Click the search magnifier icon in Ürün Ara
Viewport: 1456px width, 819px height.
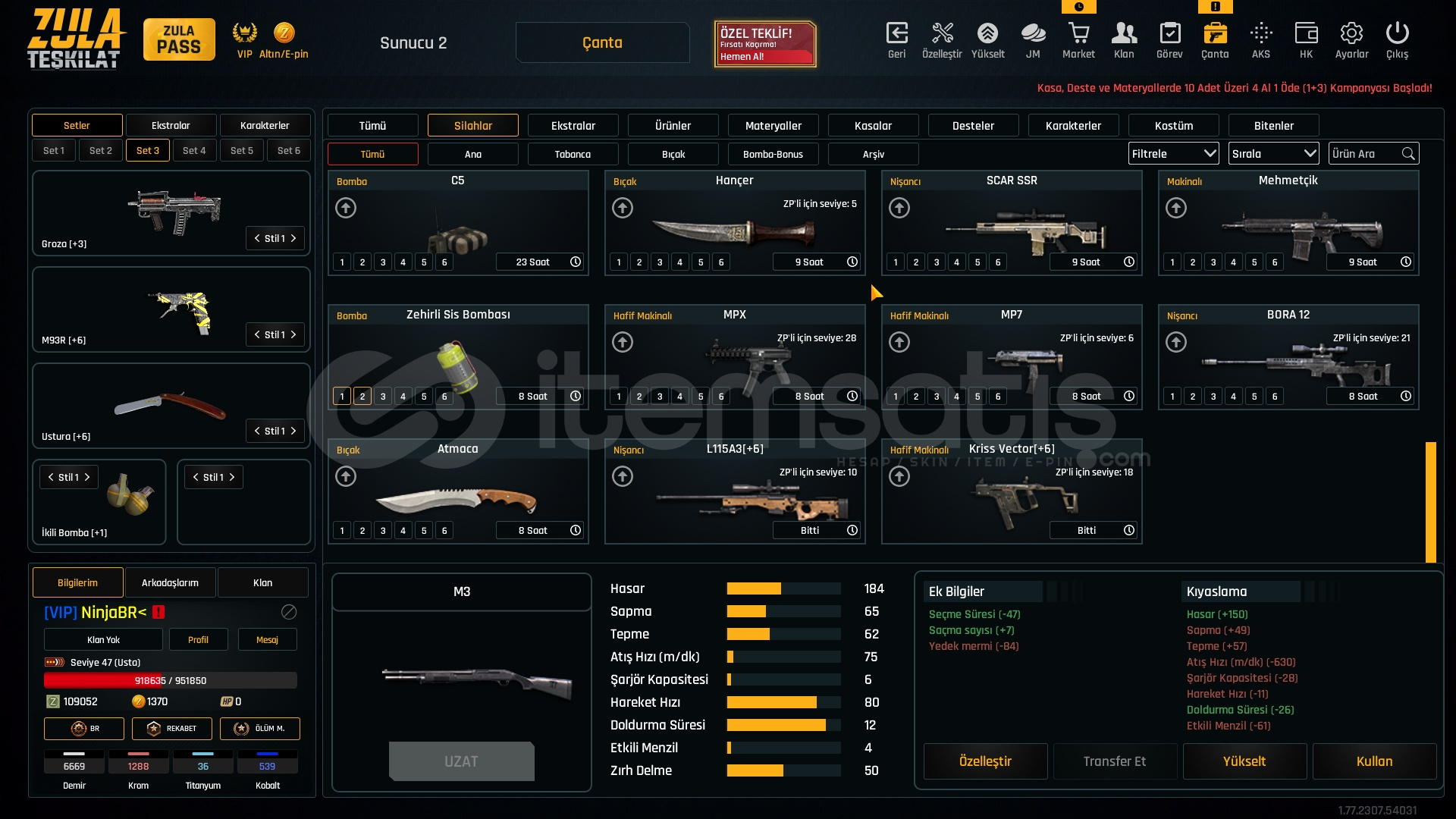[1408, 154]
